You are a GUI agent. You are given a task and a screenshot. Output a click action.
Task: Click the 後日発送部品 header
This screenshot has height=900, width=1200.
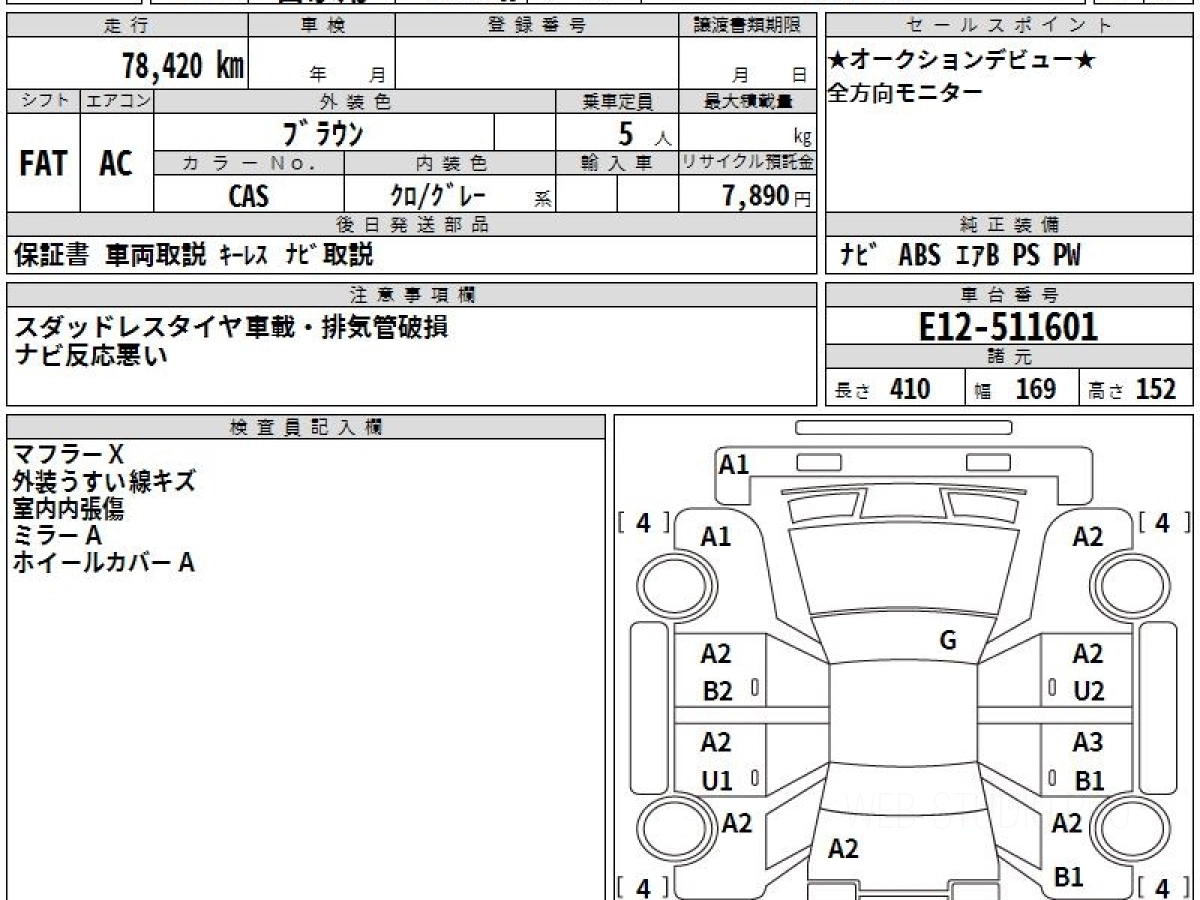(411, 225)
